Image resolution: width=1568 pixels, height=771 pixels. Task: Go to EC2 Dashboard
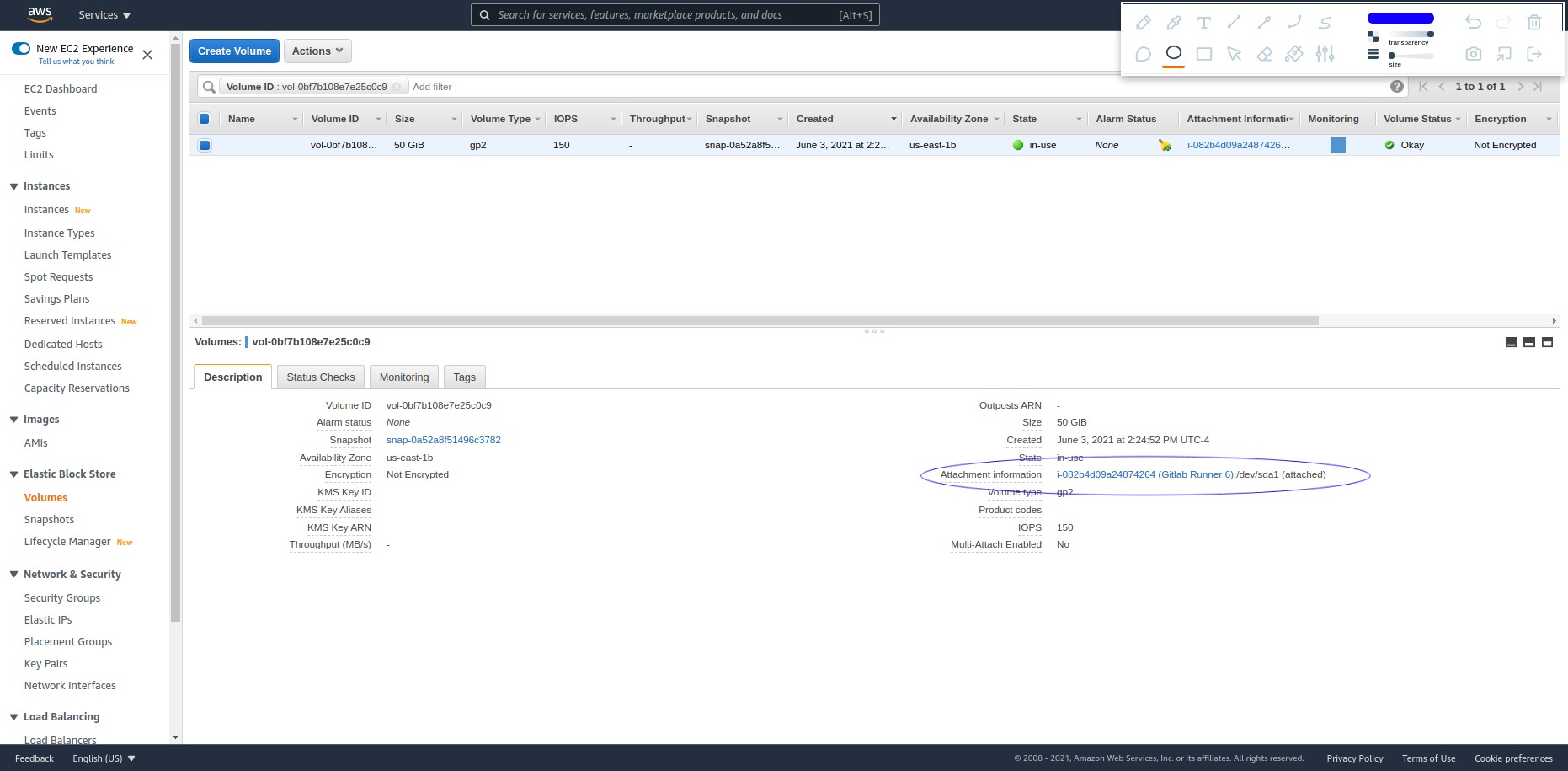tap(61, 88)
